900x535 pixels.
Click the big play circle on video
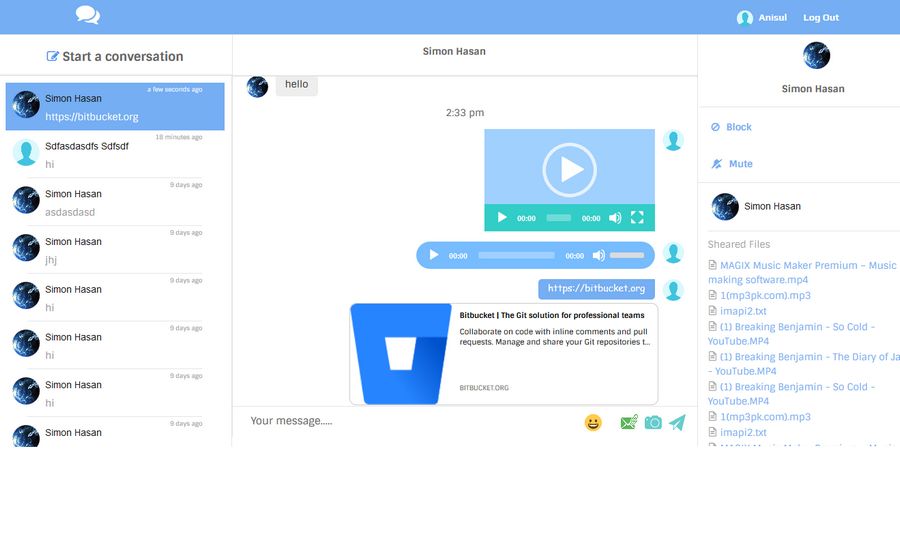coord(569,170)
